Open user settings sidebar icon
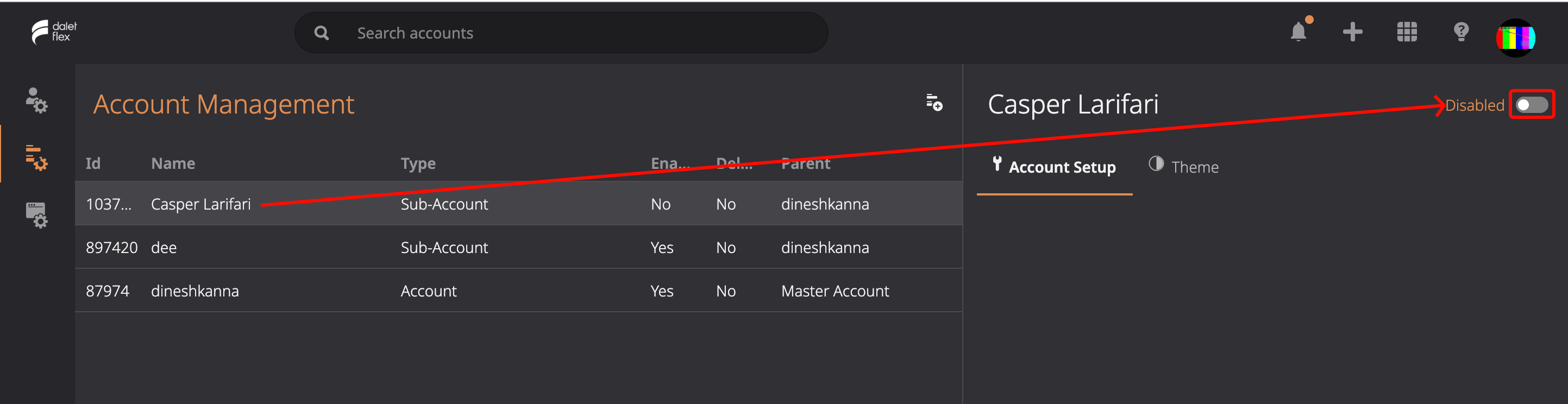 pos(36,100)
